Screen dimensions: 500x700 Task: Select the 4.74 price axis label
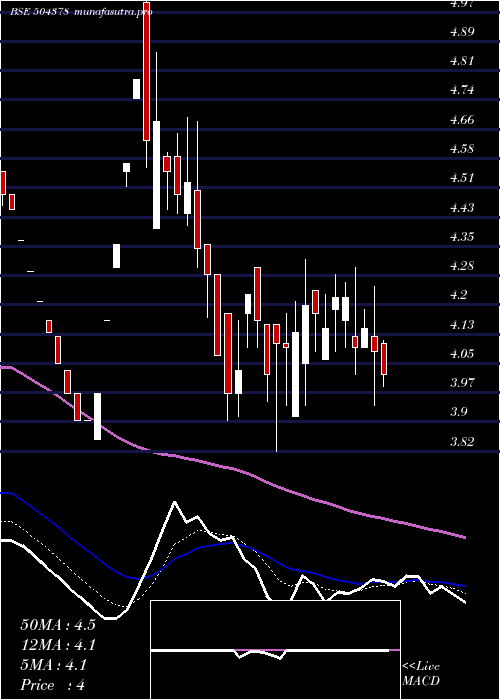click(x=462, y=90)
